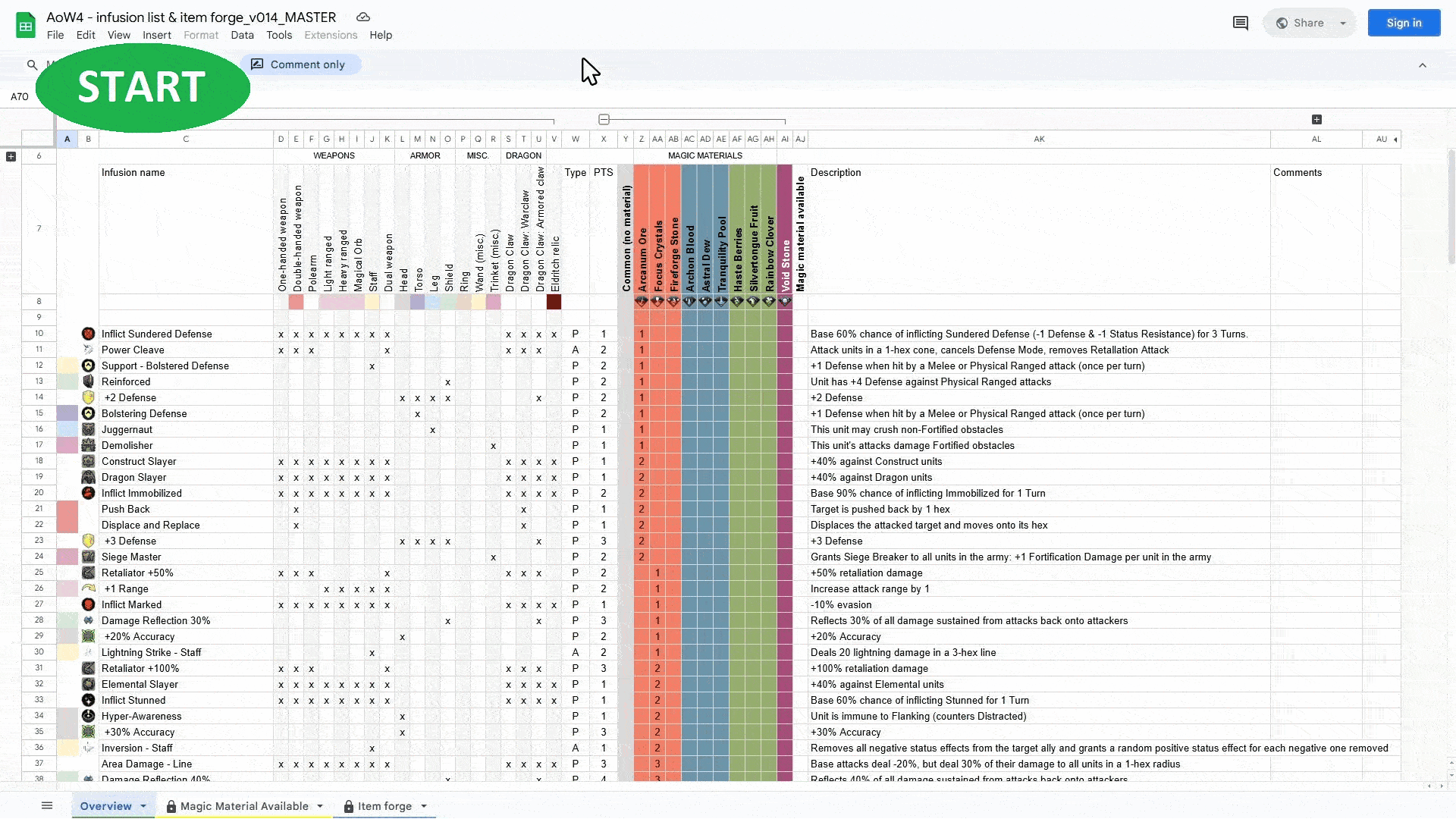The image size is (1456, 819).
Task: Open the all sheets hamburger list
Action: click(47, 805)
